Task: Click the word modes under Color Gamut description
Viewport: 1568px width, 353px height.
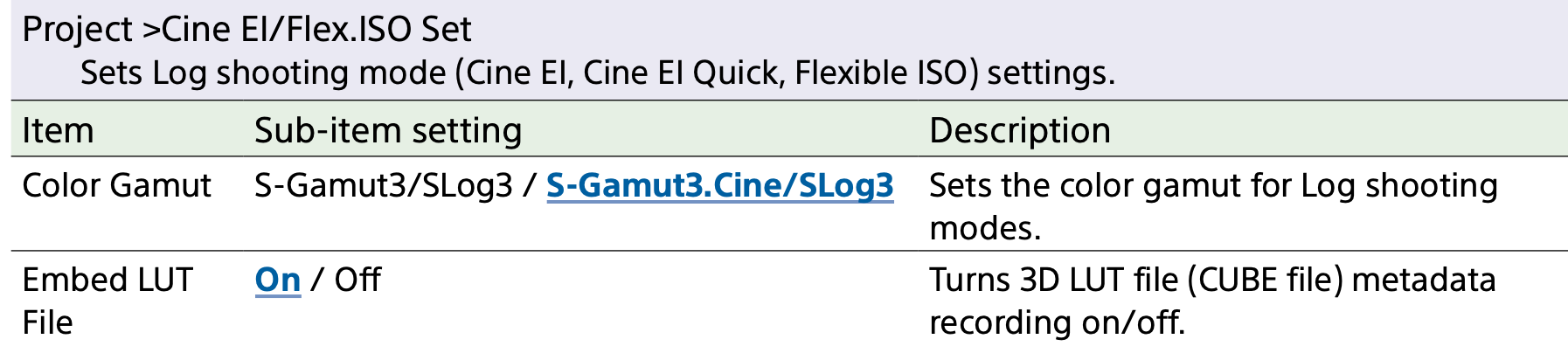Action: pyautogui.click(x=984, y=229)
